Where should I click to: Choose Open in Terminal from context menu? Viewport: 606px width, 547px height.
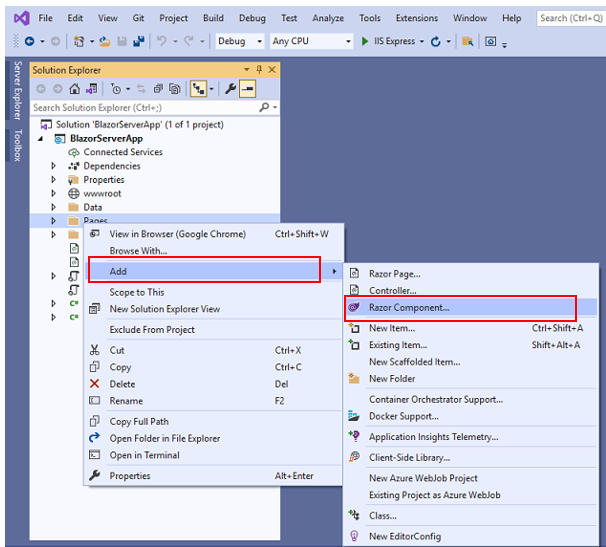[213, 455]
